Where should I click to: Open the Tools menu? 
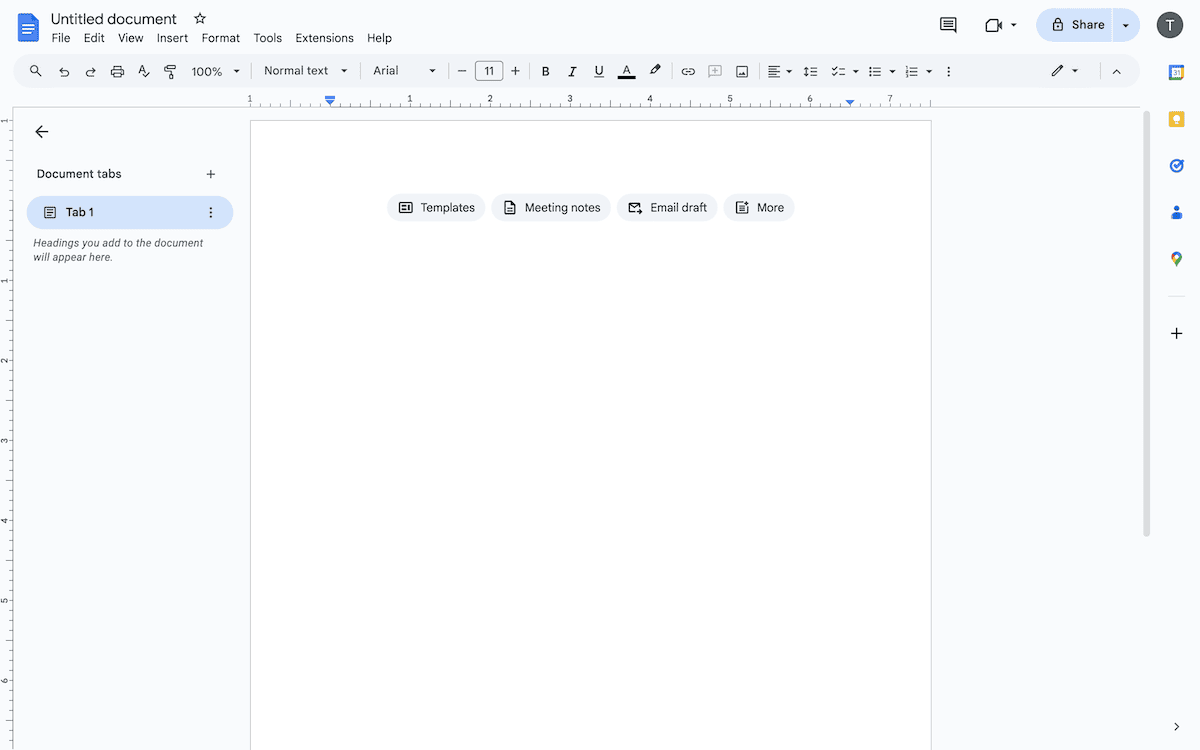[268, 38]
